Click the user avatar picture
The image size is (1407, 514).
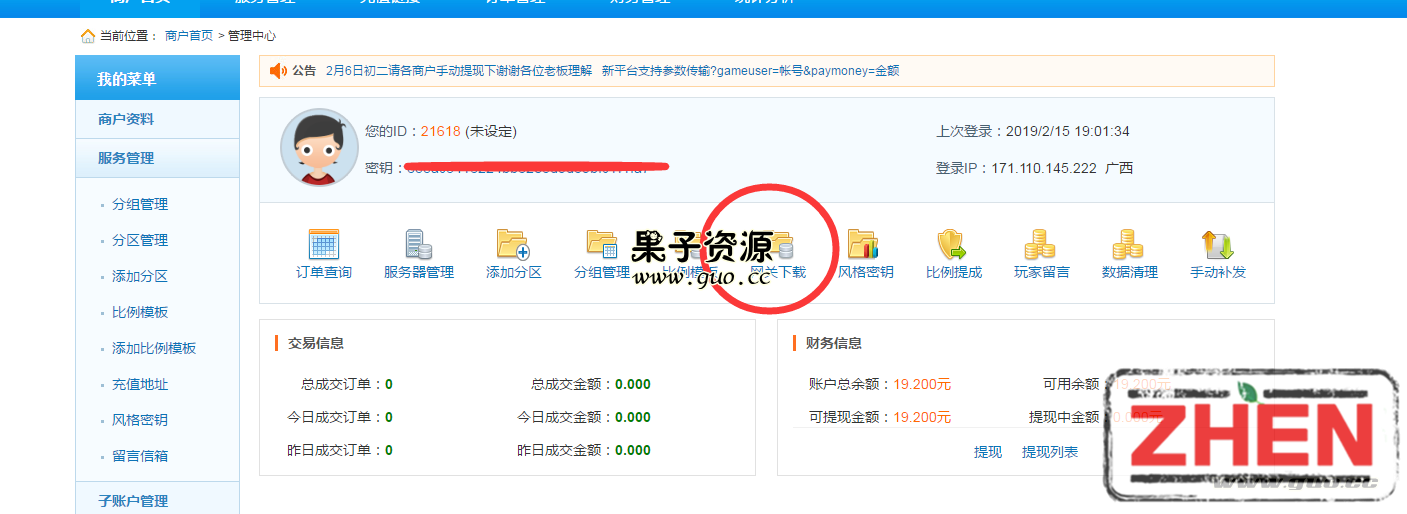tap(319, 147)
